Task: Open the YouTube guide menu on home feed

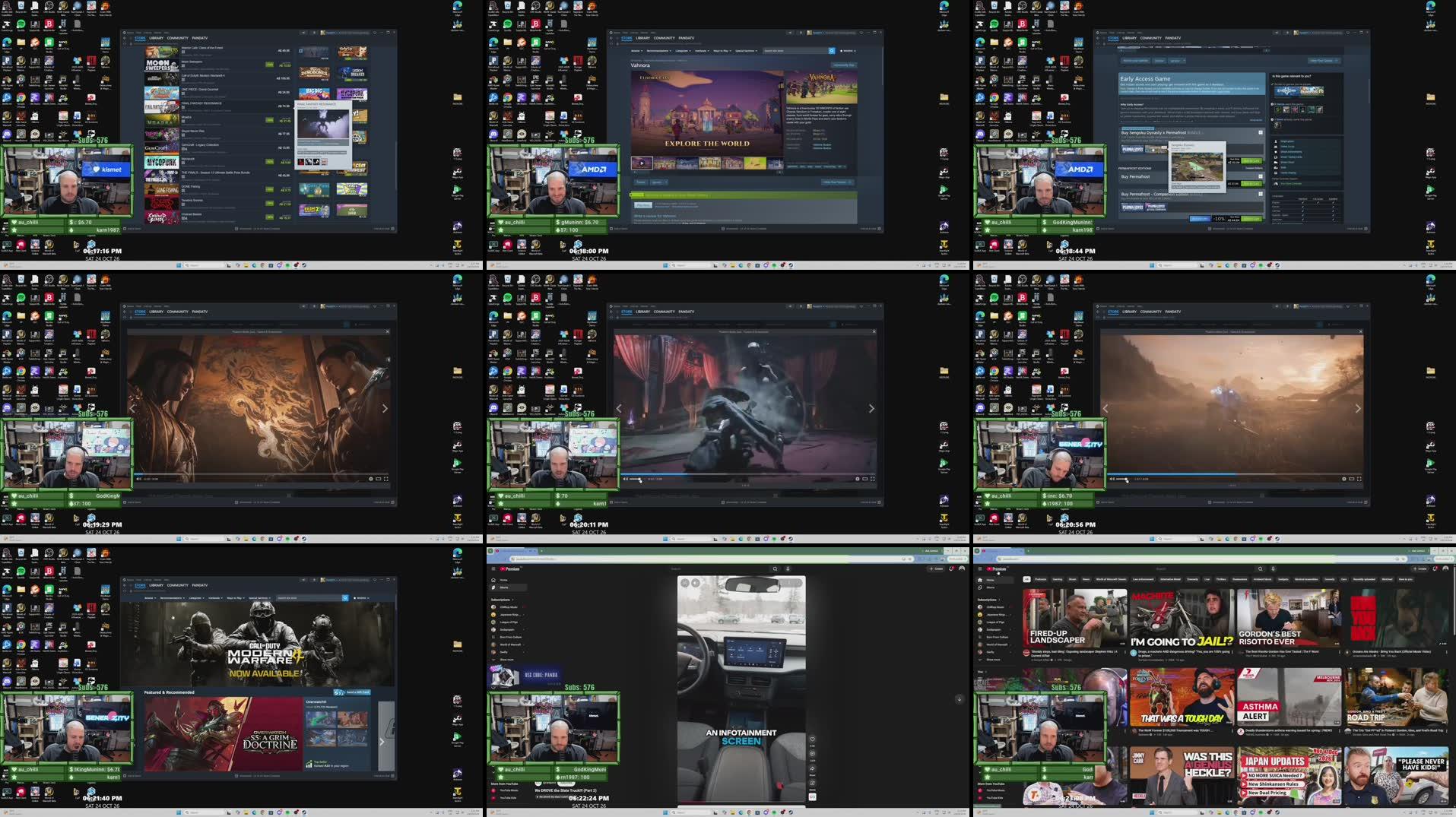Action: [979, 568]
